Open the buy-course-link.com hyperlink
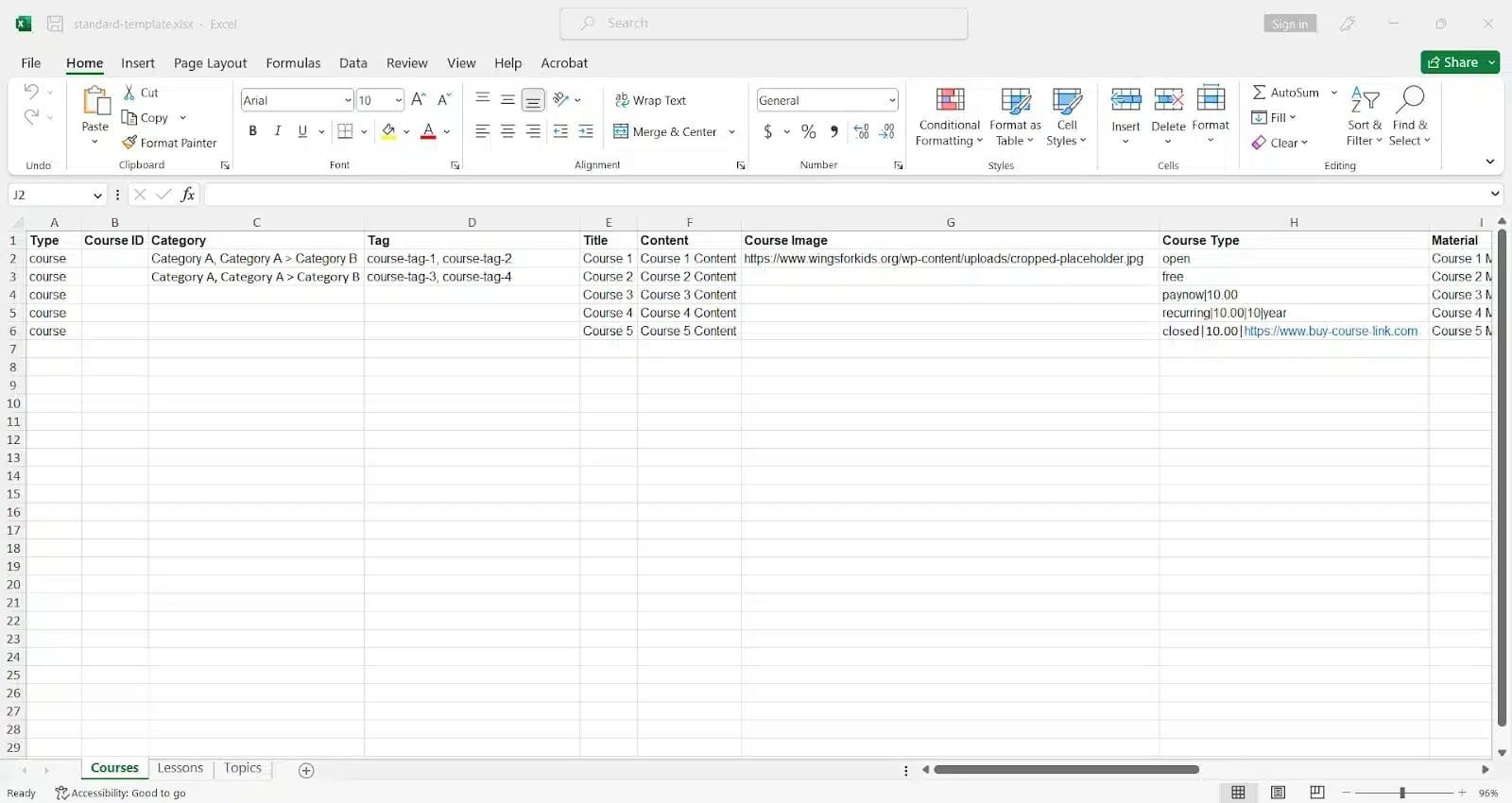The height and width of the screenshot is (803, 1512). [x=1331, y=332]
